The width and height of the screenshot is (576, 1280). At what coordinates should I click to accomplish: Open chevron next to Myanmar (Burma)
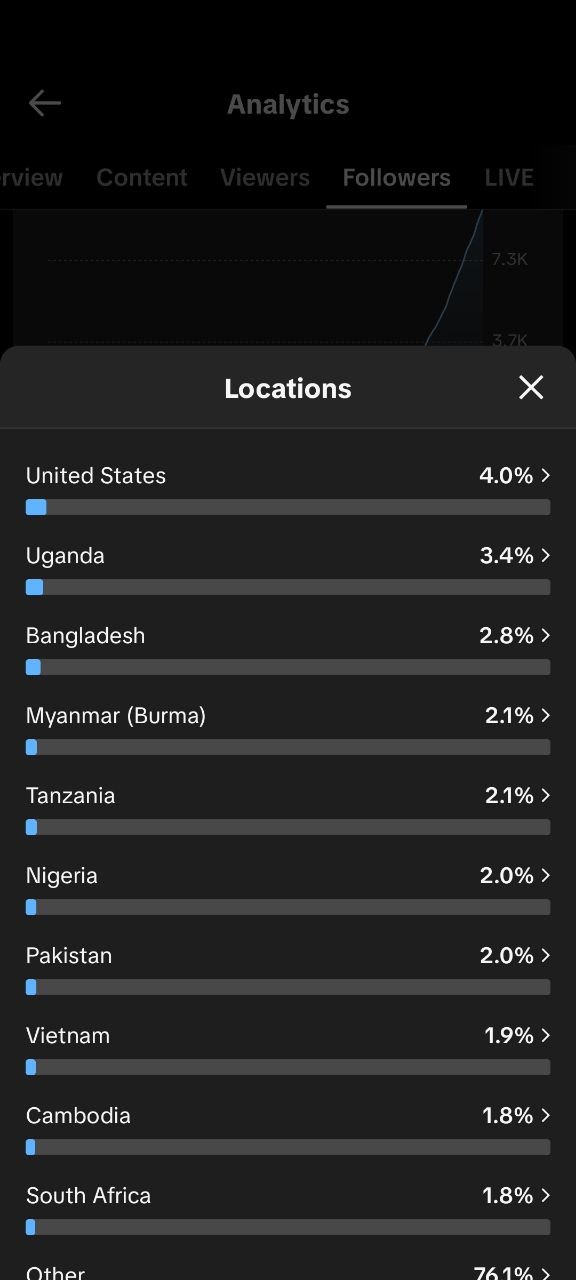point(546,716)
